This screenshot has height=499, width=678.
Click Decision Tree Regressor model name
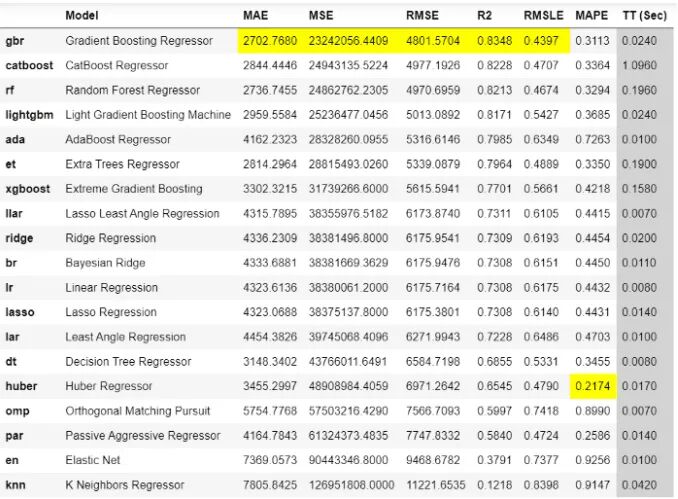[128, 361]
